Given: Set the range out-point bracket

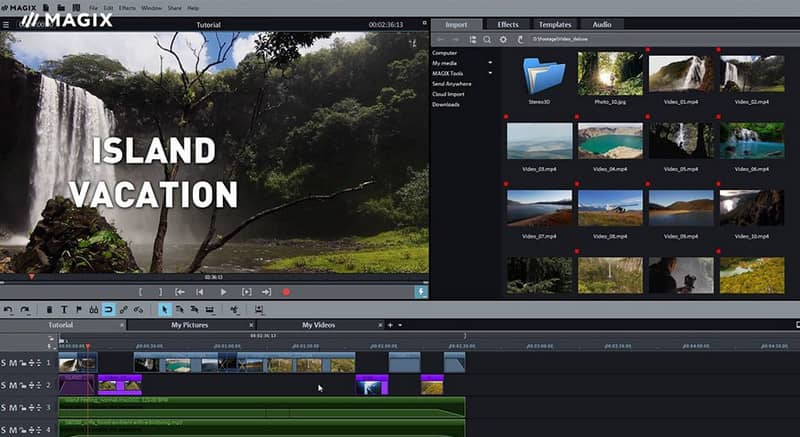Looking at the screenshot, I should click(x=160, y=292).
